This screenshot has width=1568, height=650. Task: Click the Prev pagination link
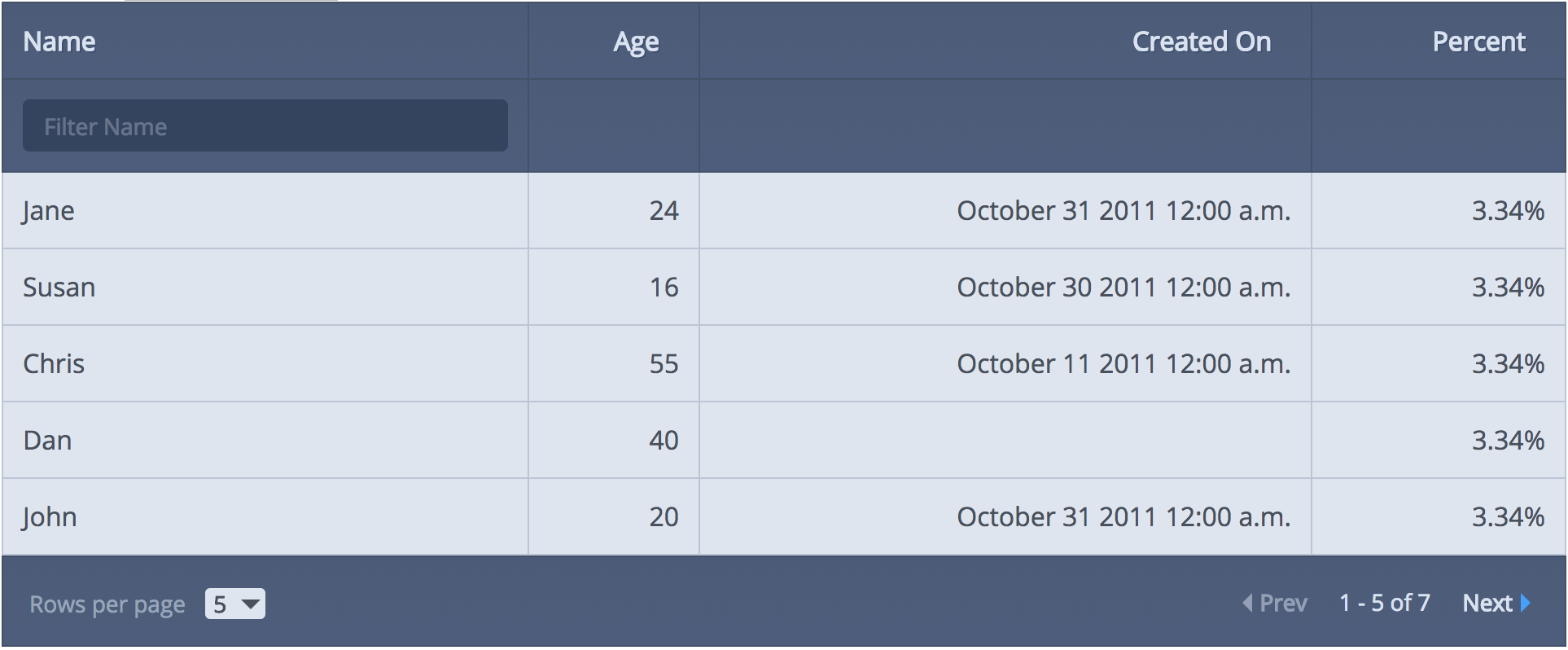1275,603
